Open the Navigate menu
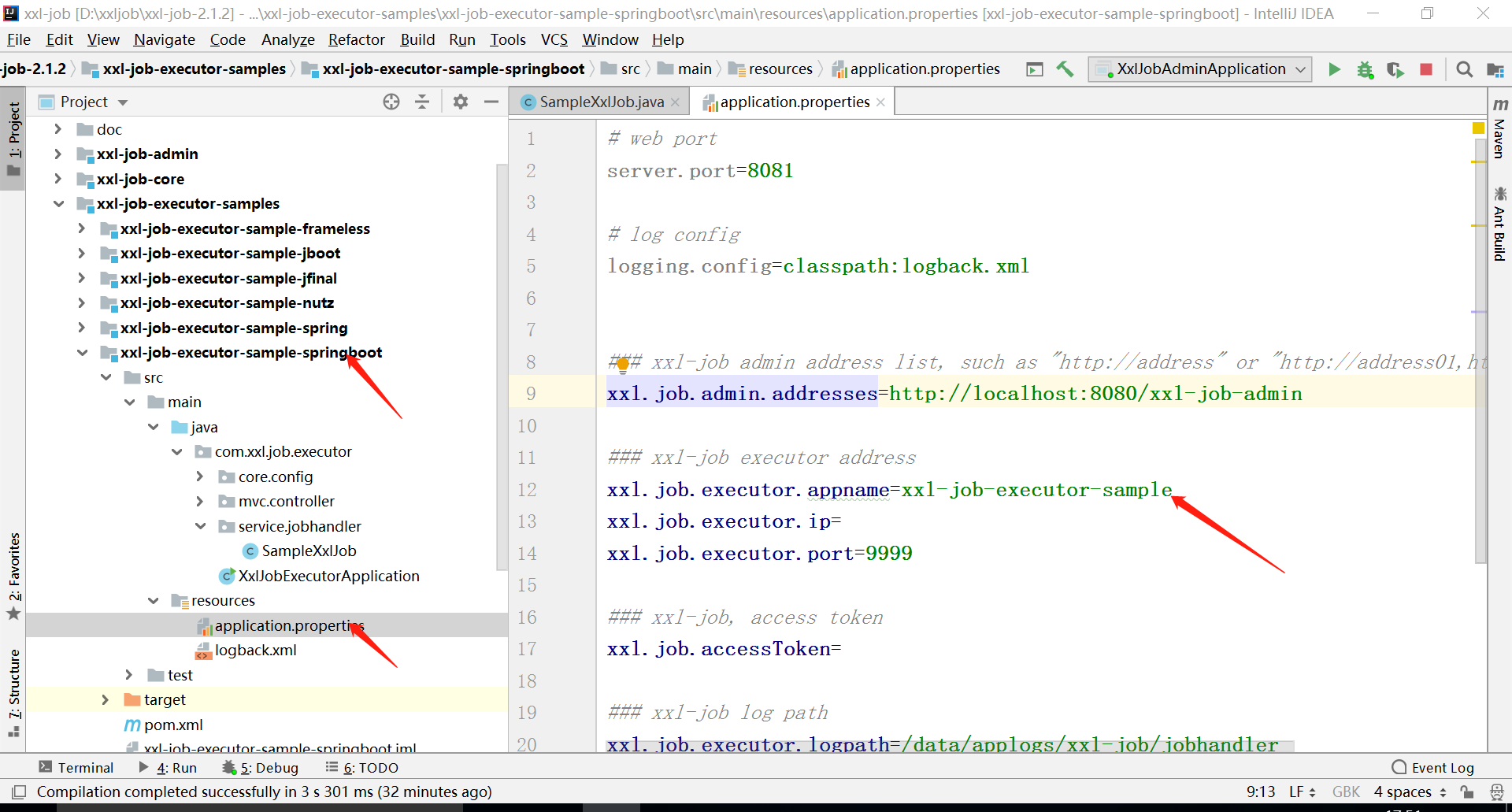This screenshot has height=812, width=1512. [165, 39]
